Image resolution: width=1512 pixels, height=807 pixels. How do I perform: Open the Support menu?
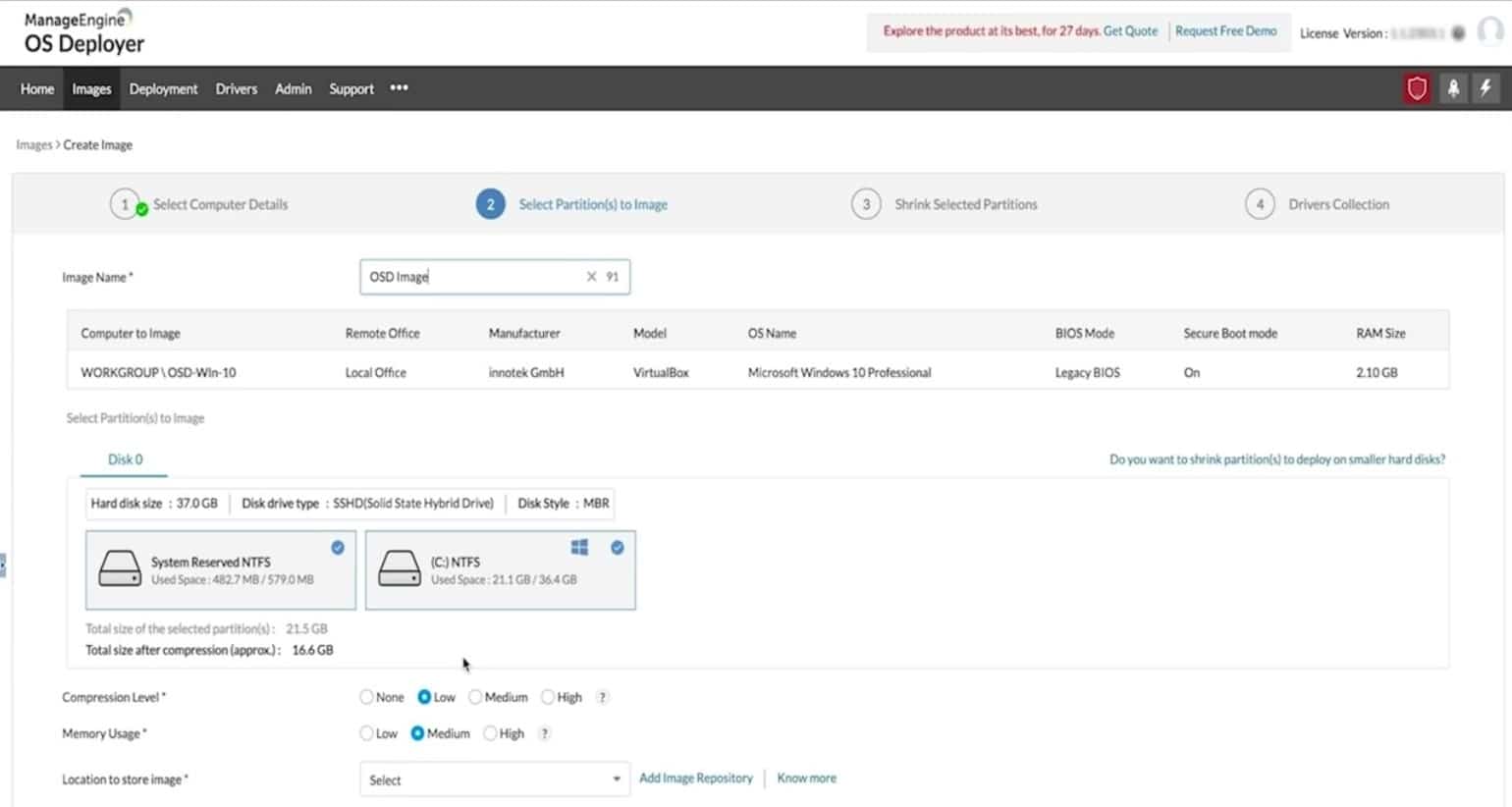pos(351,88)
